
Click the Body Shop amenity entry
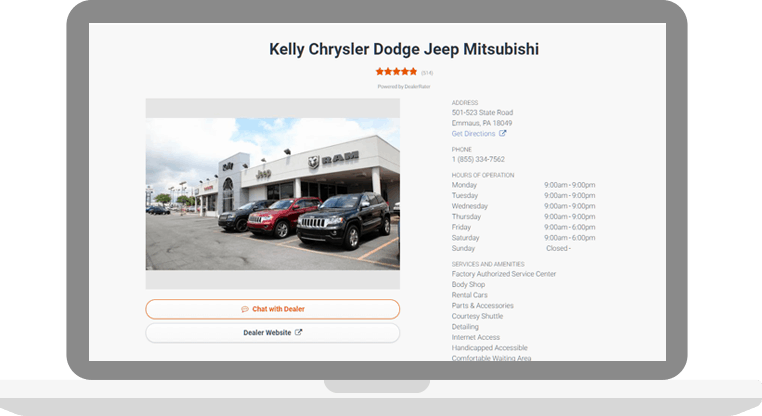pyautogui.click(x=468, y=285)
